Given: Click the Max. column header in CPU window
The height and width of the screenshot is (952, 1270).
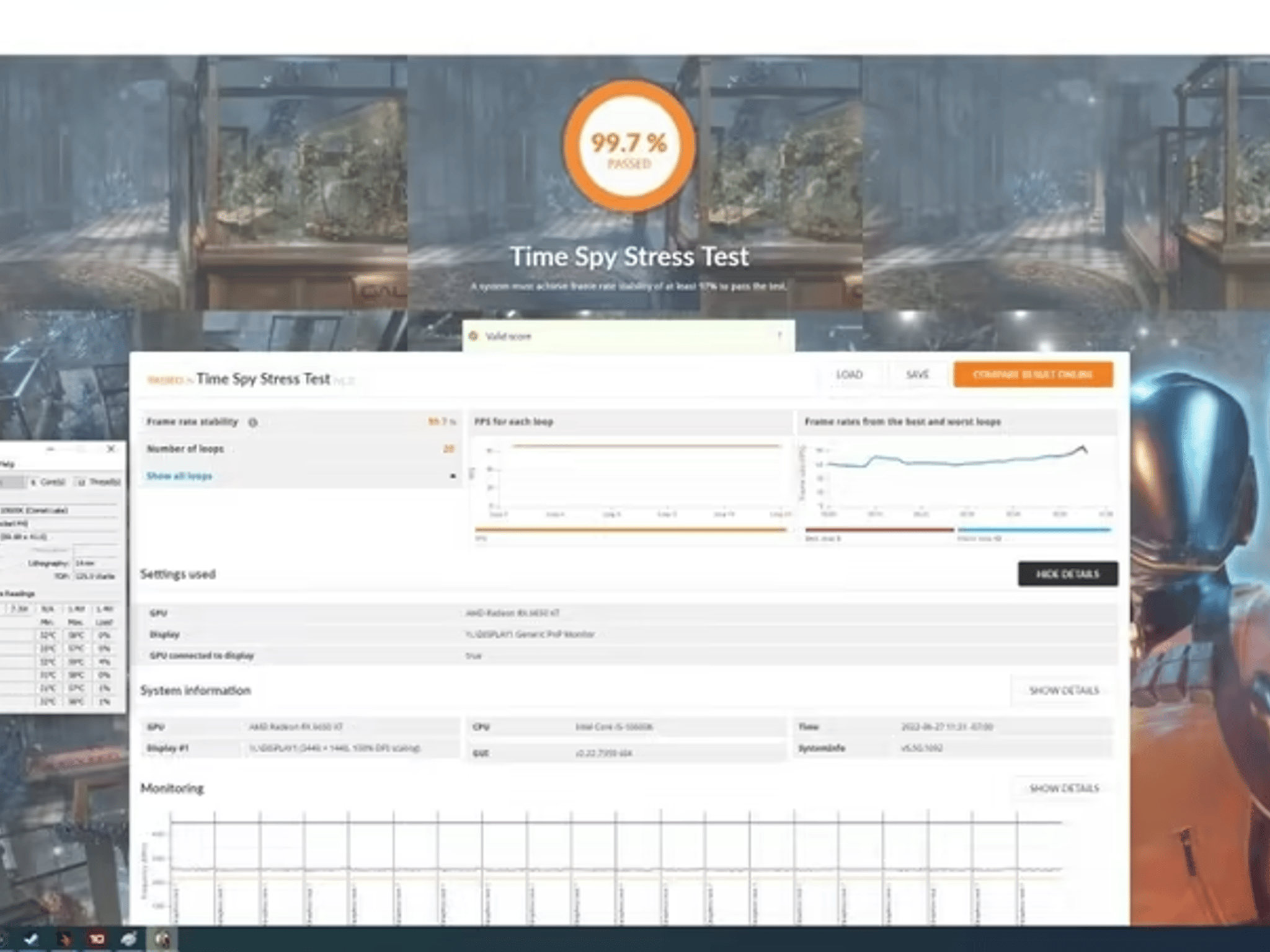Looking at the screenshot, I should (76, 622).
